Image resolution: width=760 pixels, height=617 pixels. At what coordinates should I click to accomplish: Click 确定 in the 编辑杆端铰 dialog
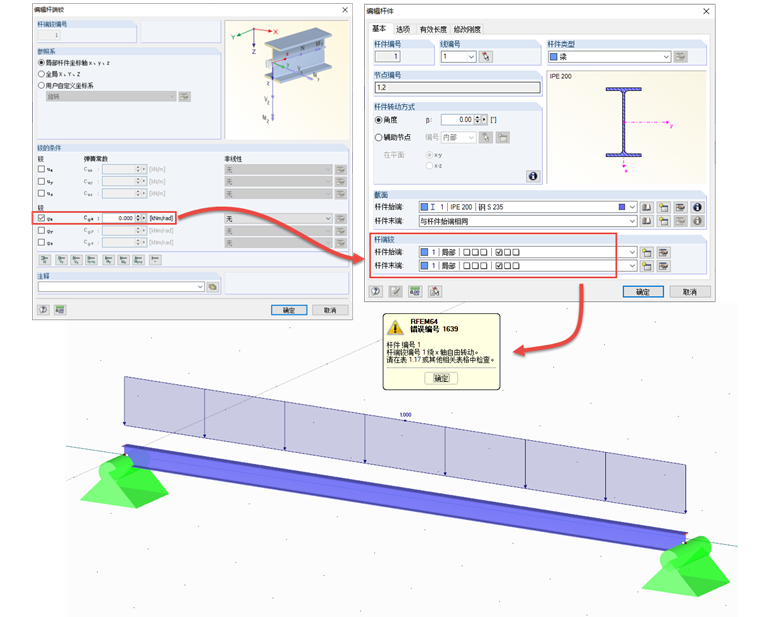(289, 310)
